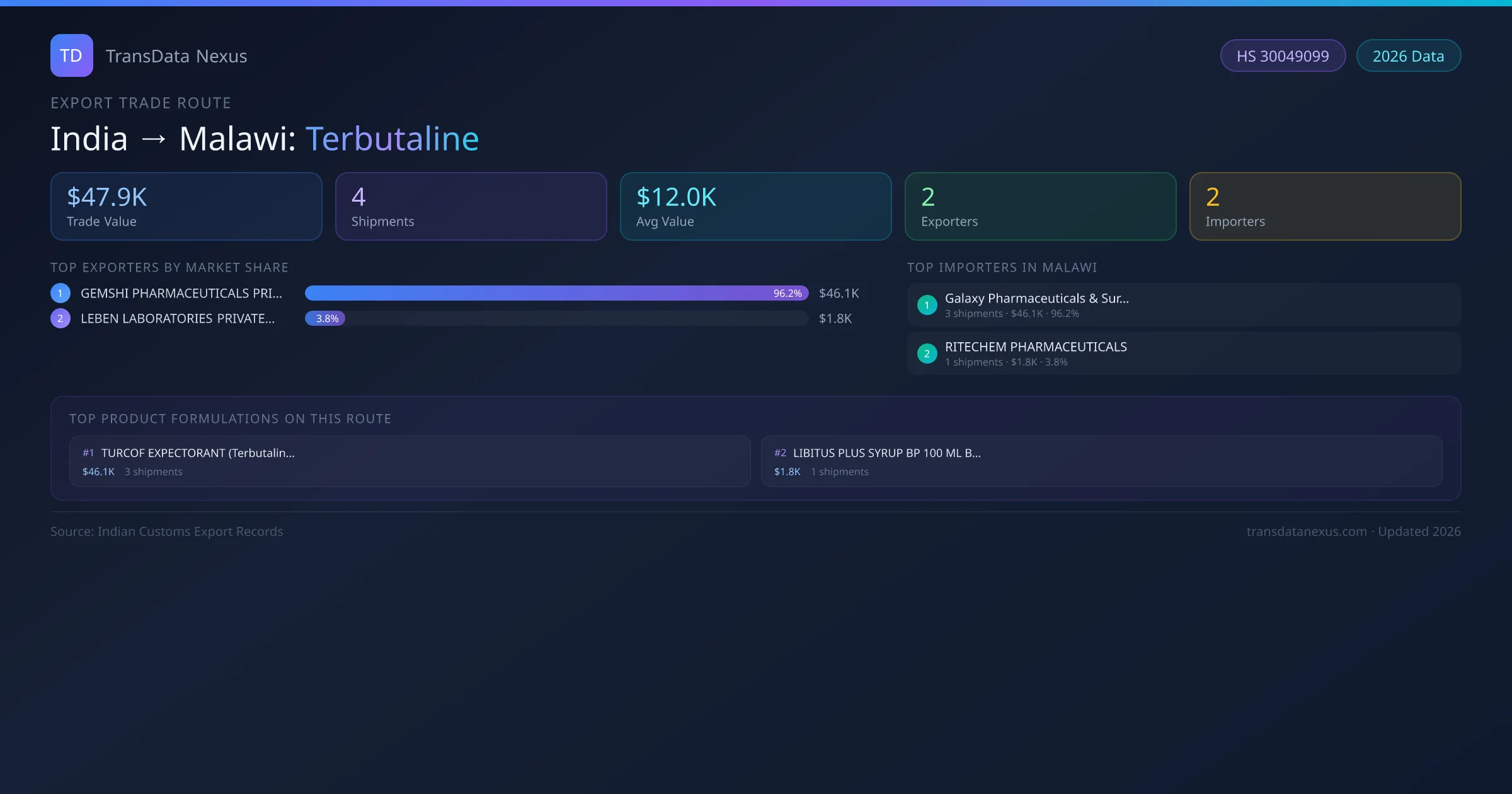Click importer rank 2 badge for Ritechem
This screenshot has width=1512, height=794.
point(927,354)
